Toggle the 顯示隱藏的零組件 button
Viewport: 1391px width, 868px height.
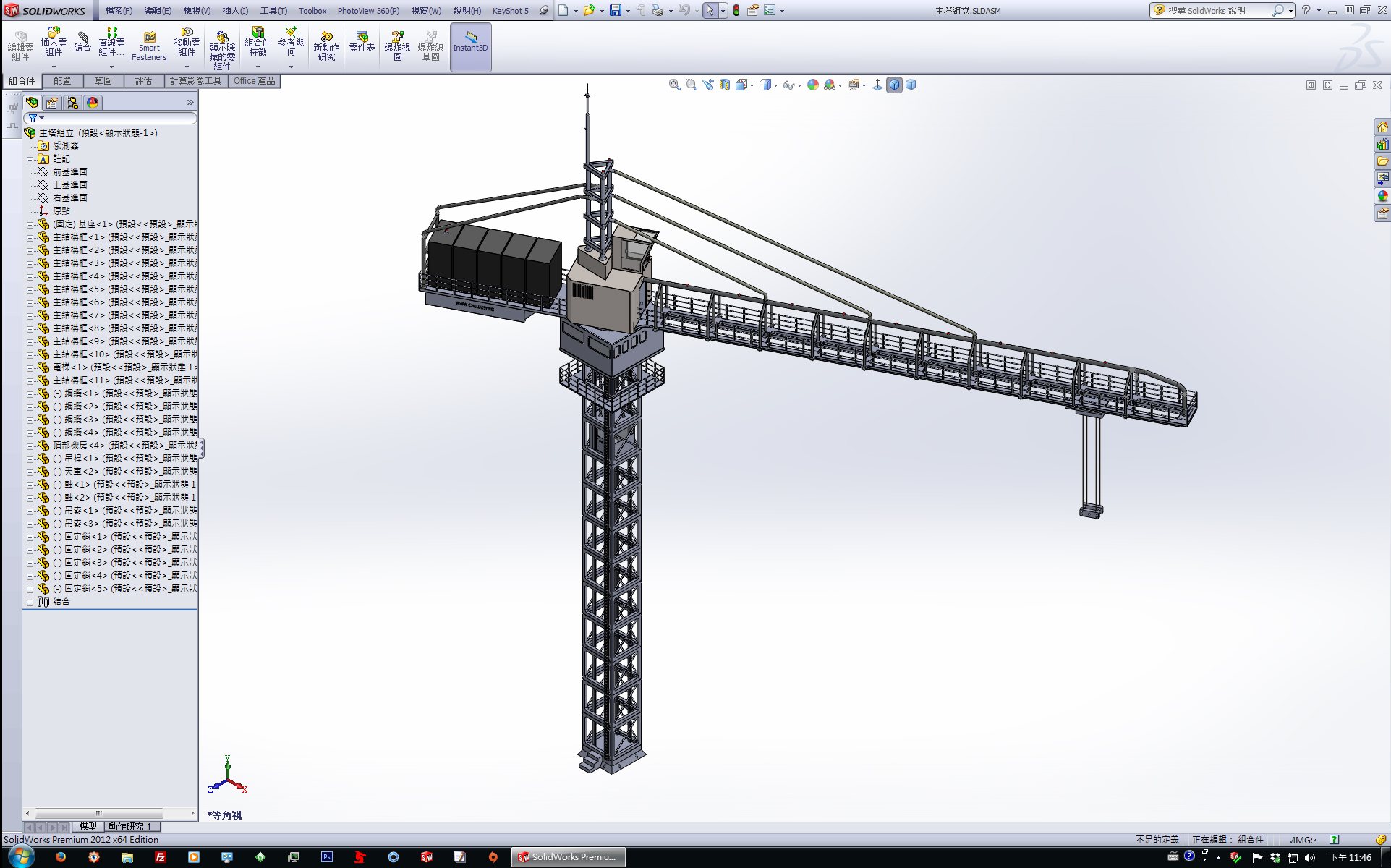tap(223, 45)
